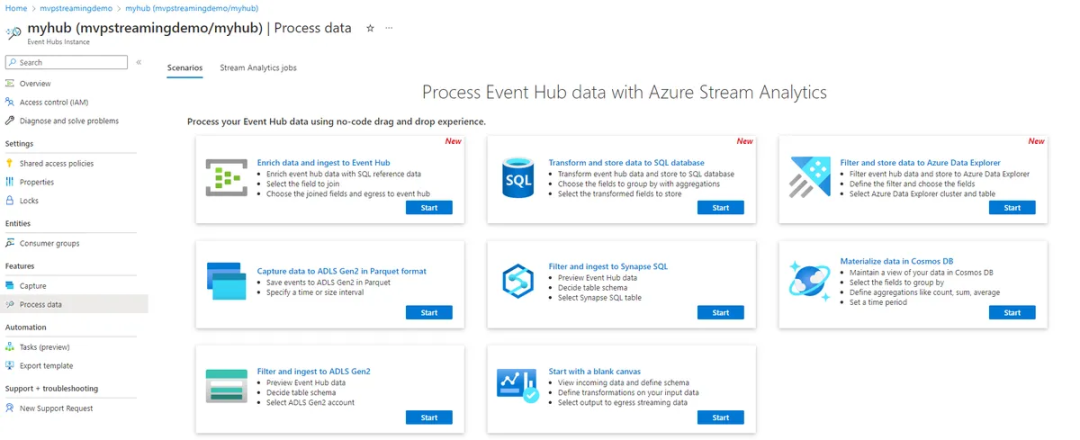This screenshot has height=440, width=1080.
Task: Open Access control (IAM) in sidebar
Action: (54, 102)
